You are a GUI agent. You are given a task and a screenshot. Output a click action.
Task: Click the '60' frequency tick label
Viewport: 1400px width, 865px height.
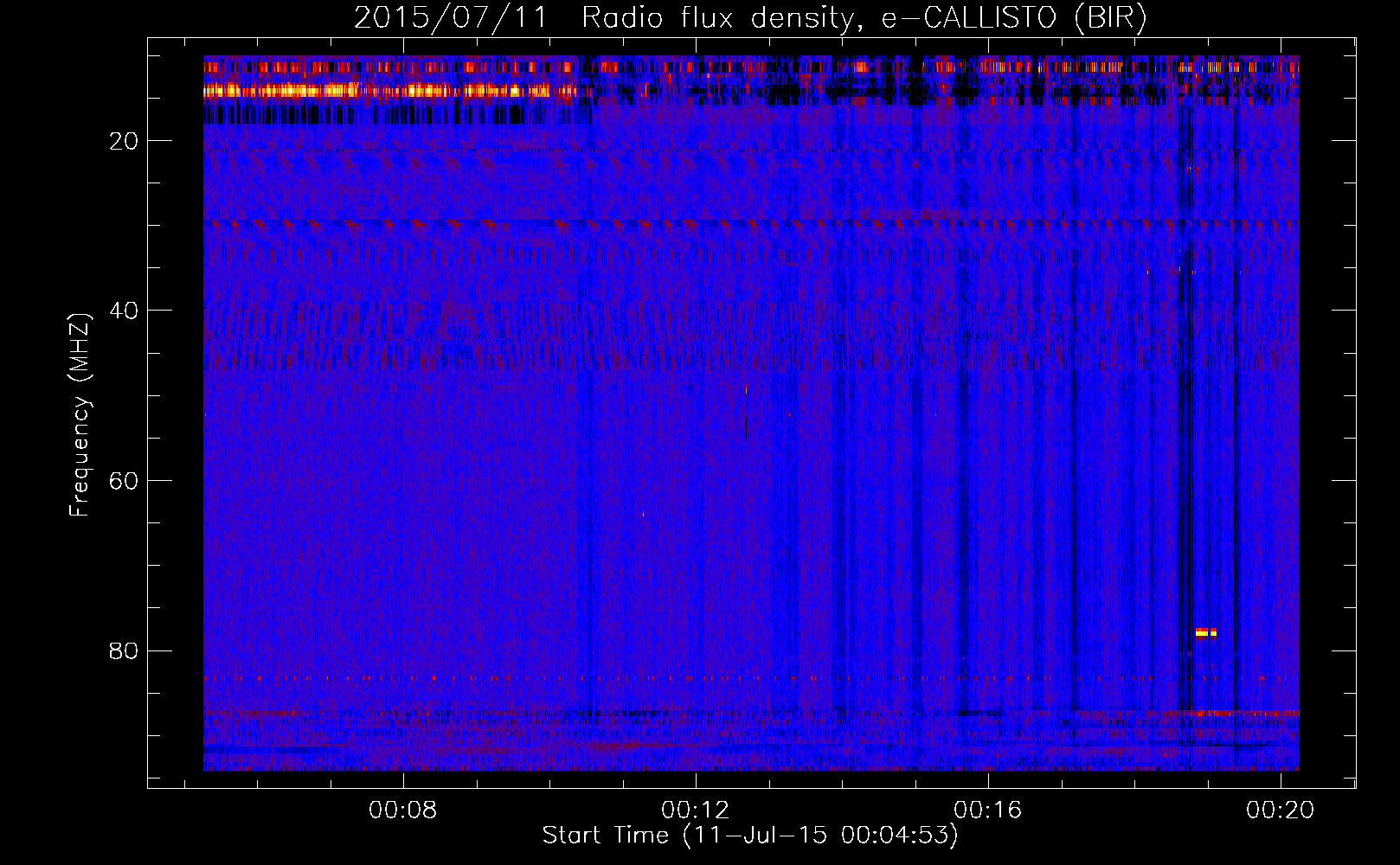coord(125,481)
